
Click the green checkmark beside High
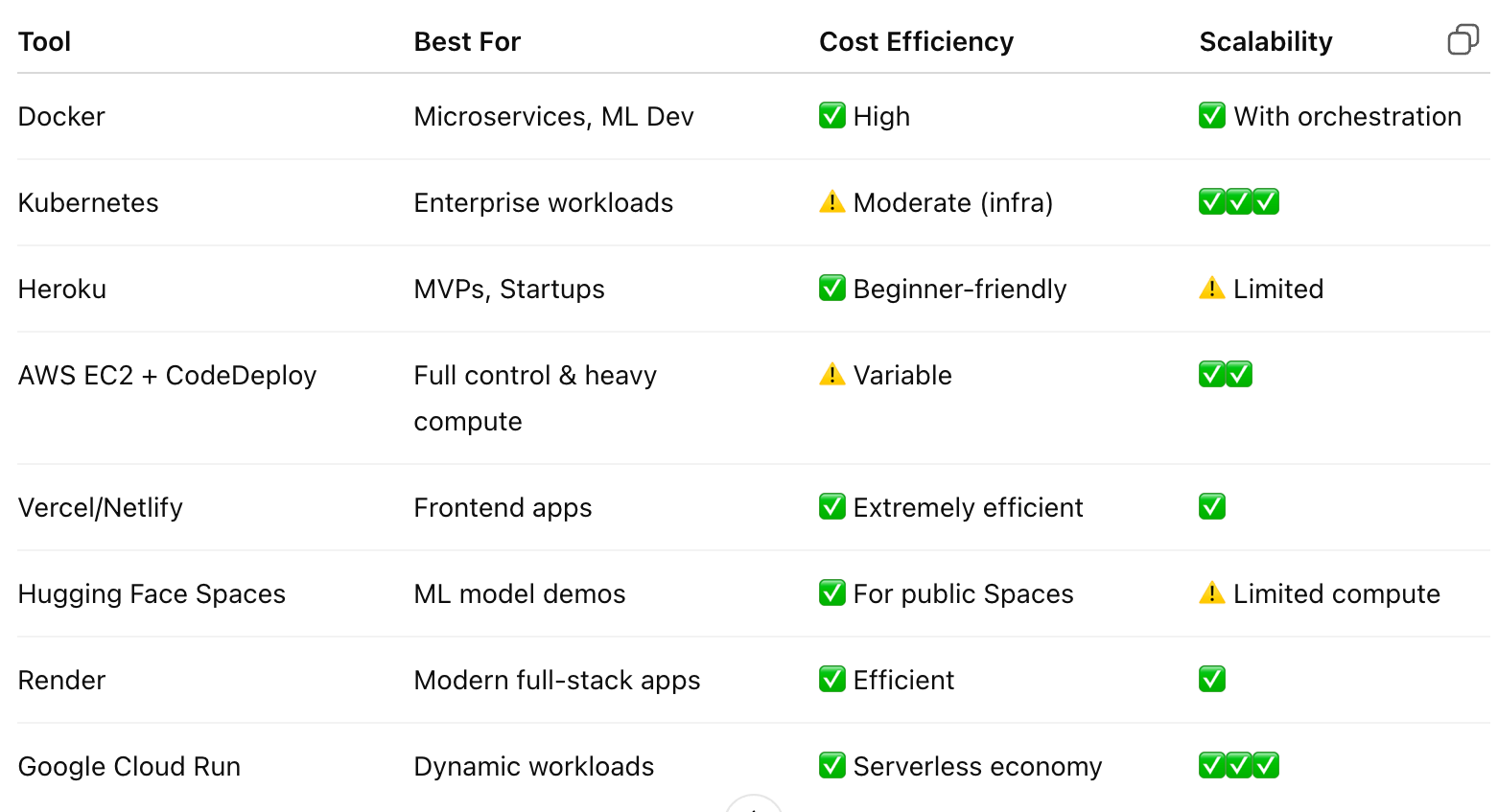(831, 116)
